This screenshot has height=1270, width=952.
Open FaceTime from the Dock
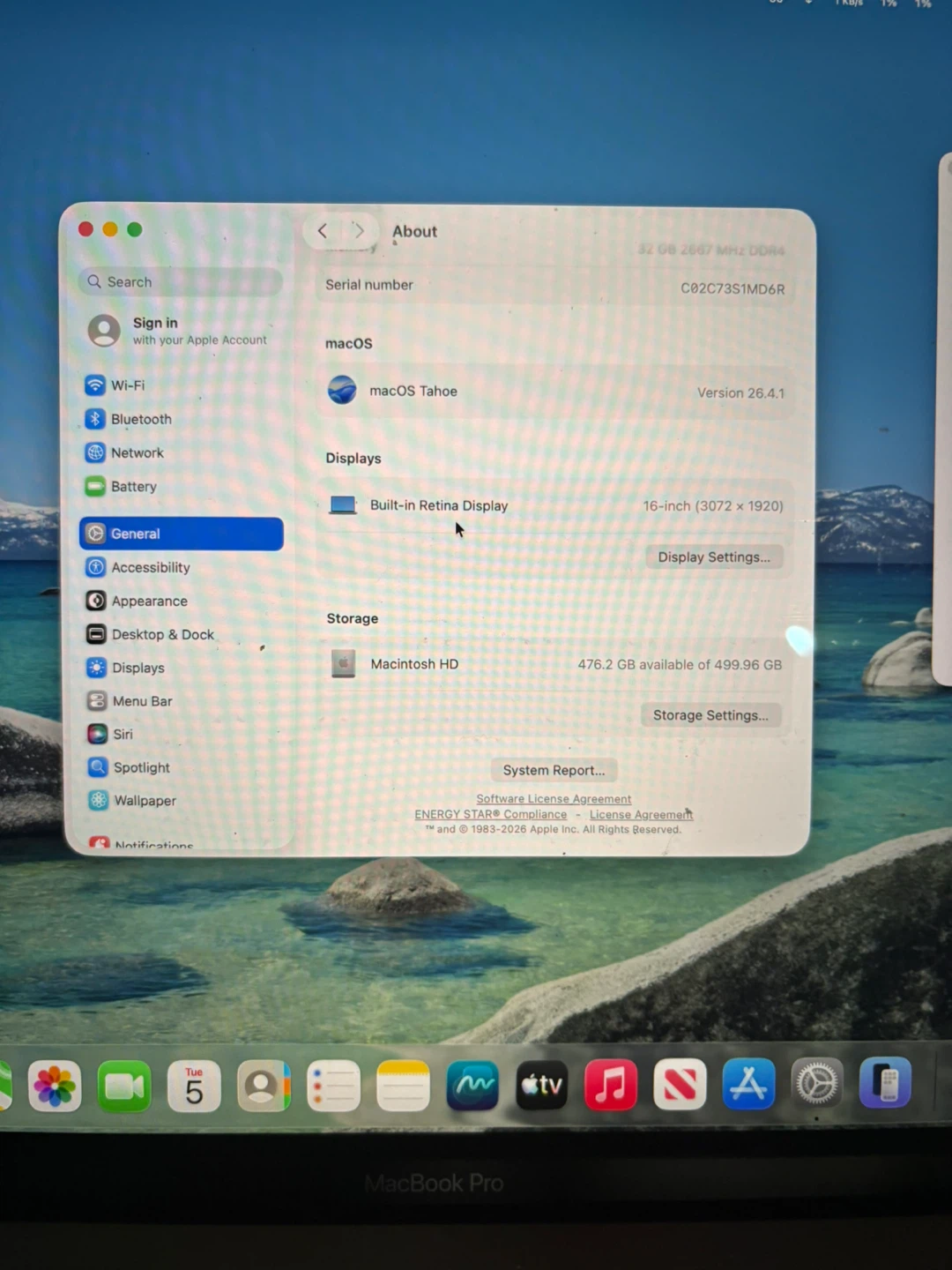click(124, 1086)
